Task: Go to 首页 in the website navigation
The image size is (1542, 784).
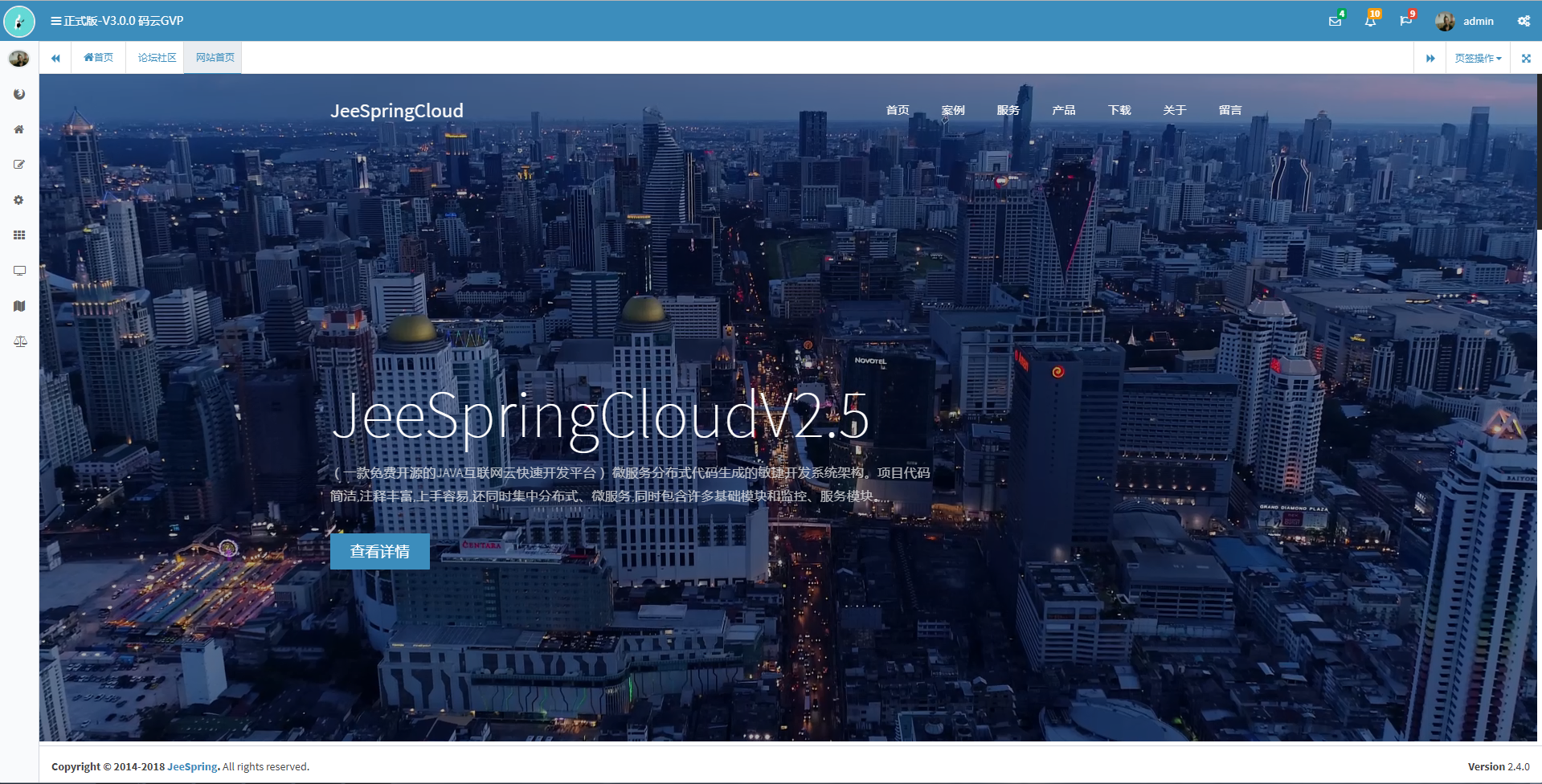Action: pyautogui.click(x=898, y=110)
